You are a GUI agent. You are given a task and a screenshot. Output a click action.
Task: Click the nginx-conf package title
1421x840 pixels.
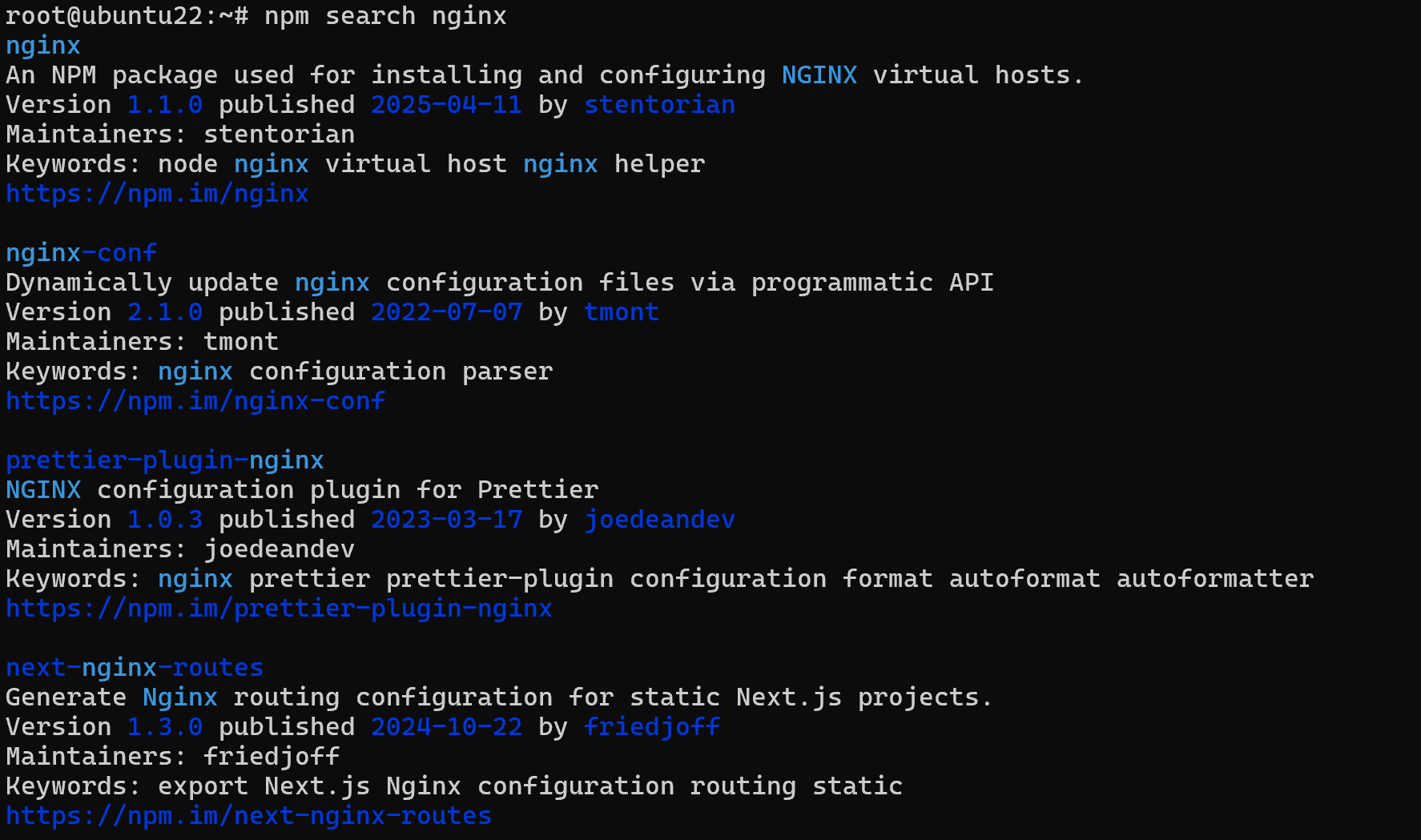pos(81,253)
